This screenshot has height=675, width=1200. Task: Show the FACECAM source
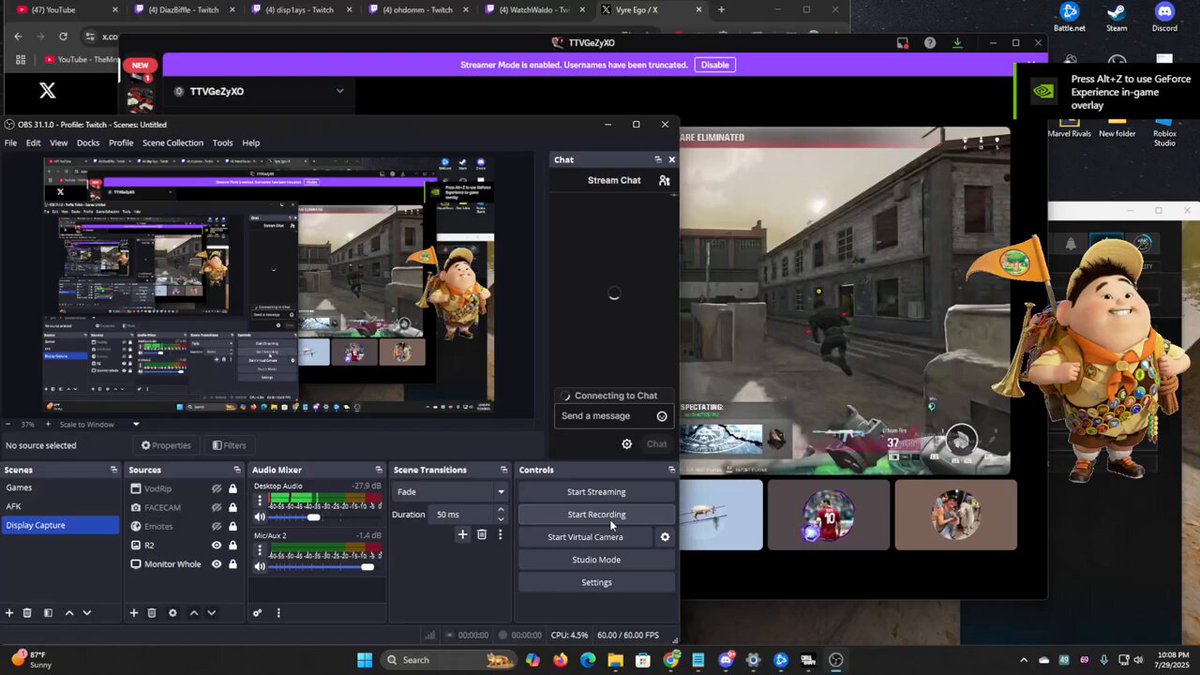pyautogui.click(x=216, y=508)
